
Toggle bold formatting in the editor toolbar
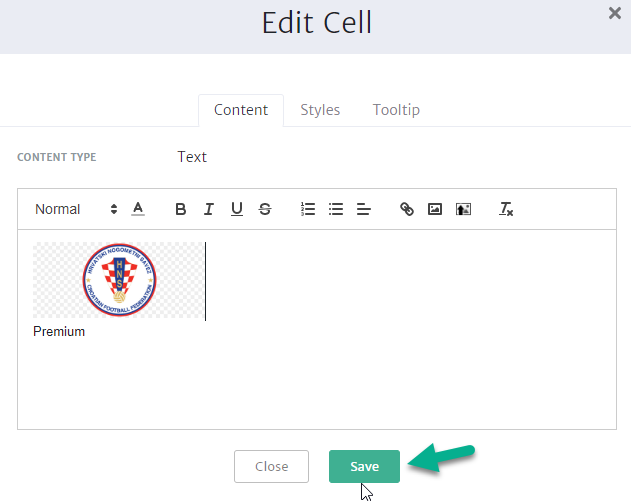181,209
